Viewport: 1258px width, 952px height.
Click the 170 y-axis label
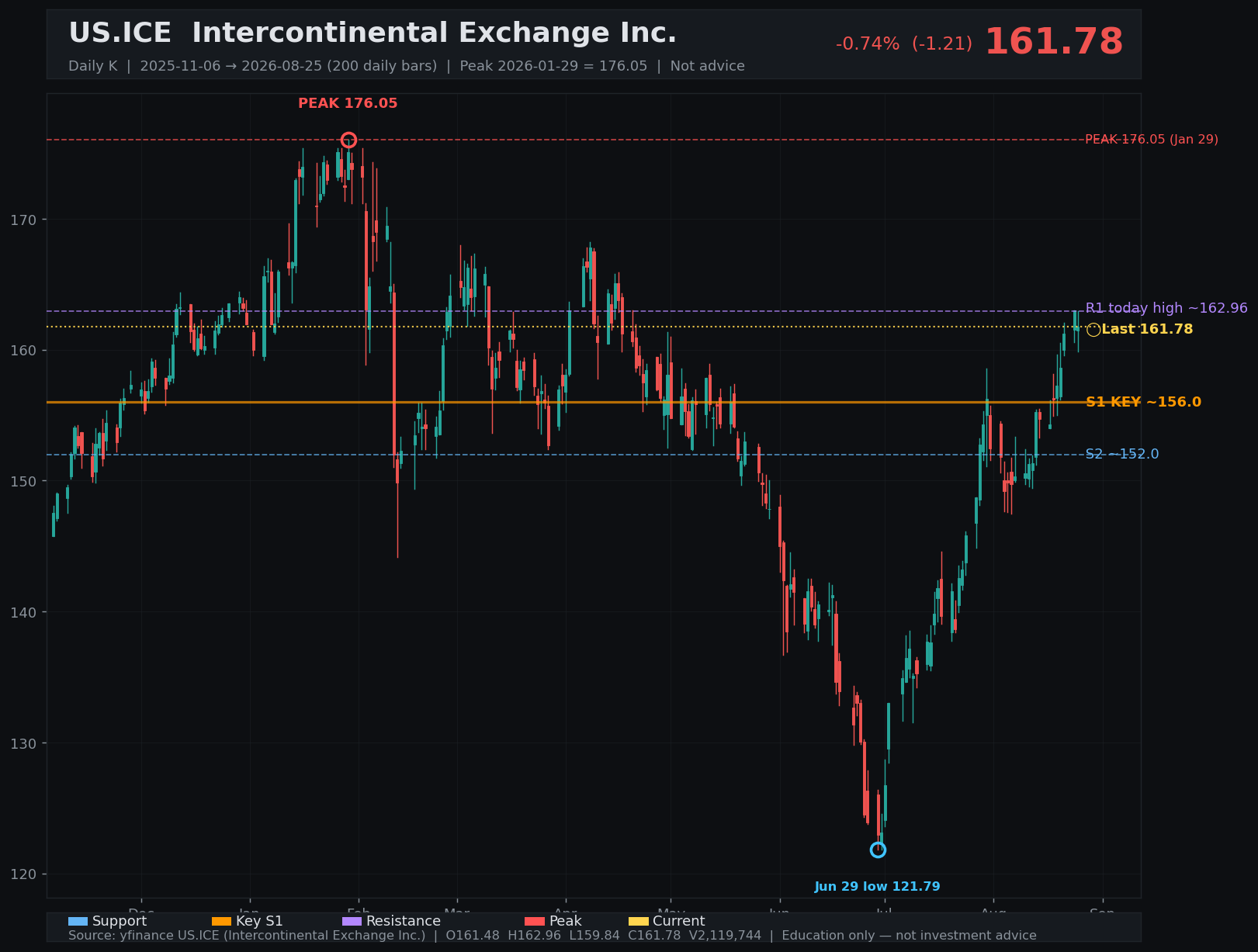tap(24, 220)
